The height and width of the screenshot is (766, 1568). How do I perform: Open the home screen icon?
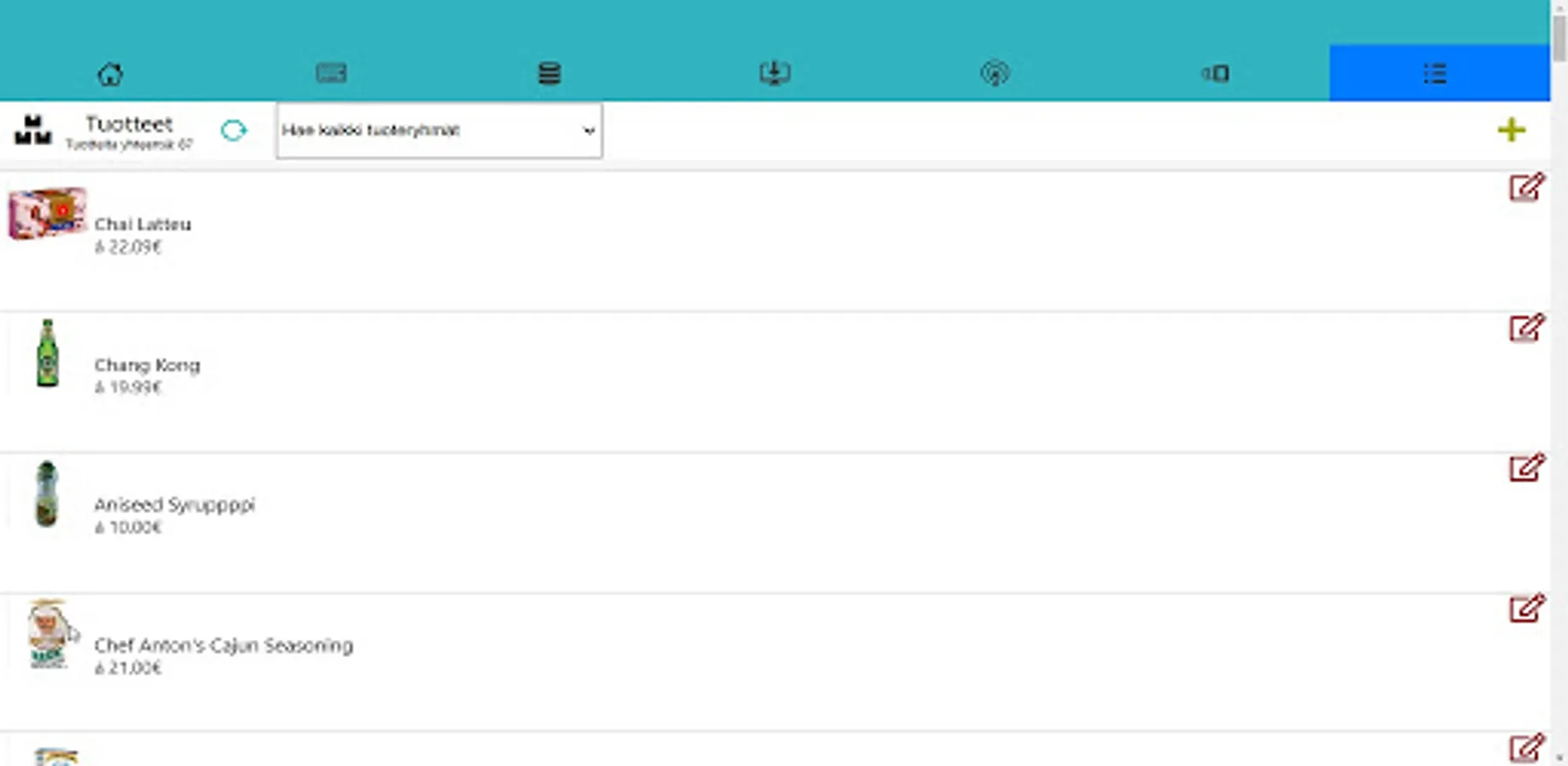pos(111,74)
